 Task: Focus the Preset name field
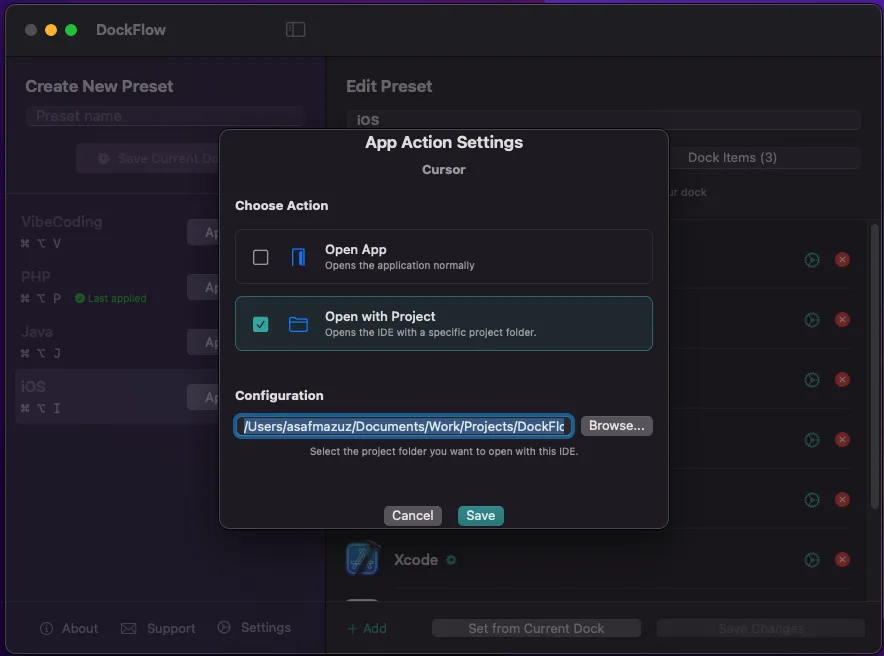(x=165, y=116)
